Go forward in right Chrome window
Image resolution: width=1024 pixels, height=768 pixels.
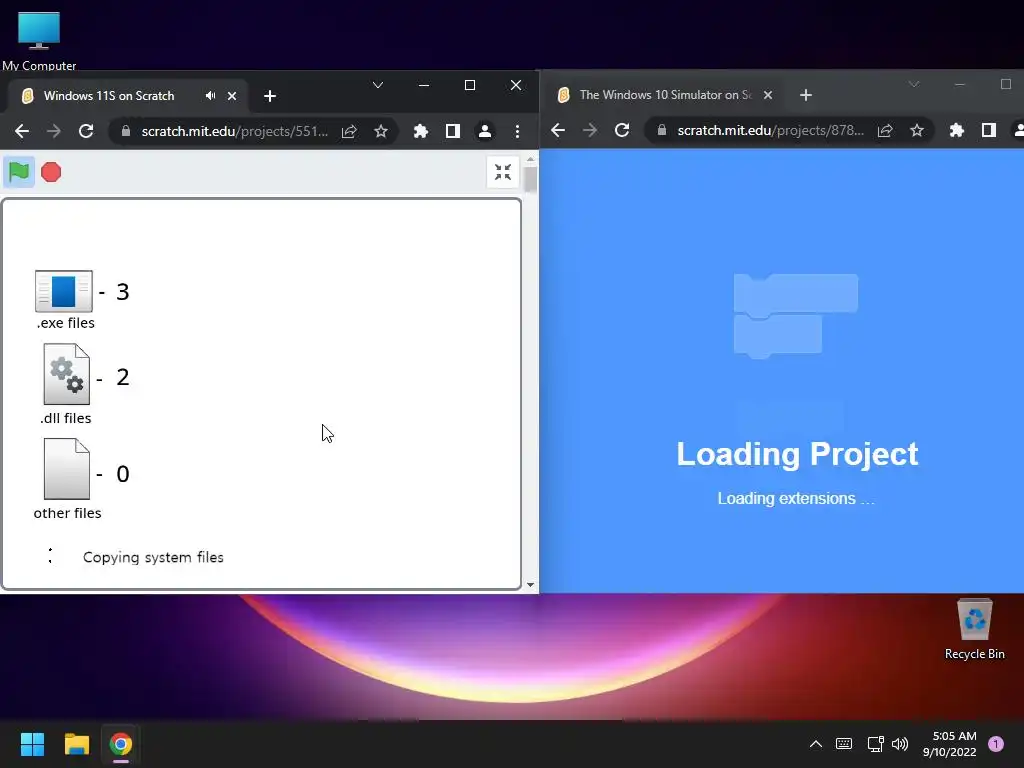click(x=590, y=131)
